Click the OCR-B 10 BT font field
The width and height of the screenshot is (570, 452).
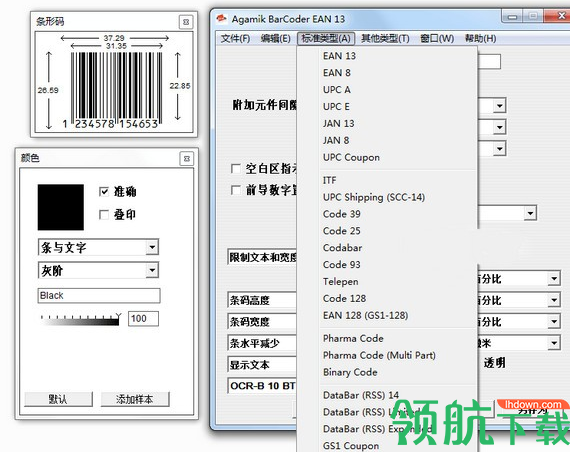click(x=262, y=386)
